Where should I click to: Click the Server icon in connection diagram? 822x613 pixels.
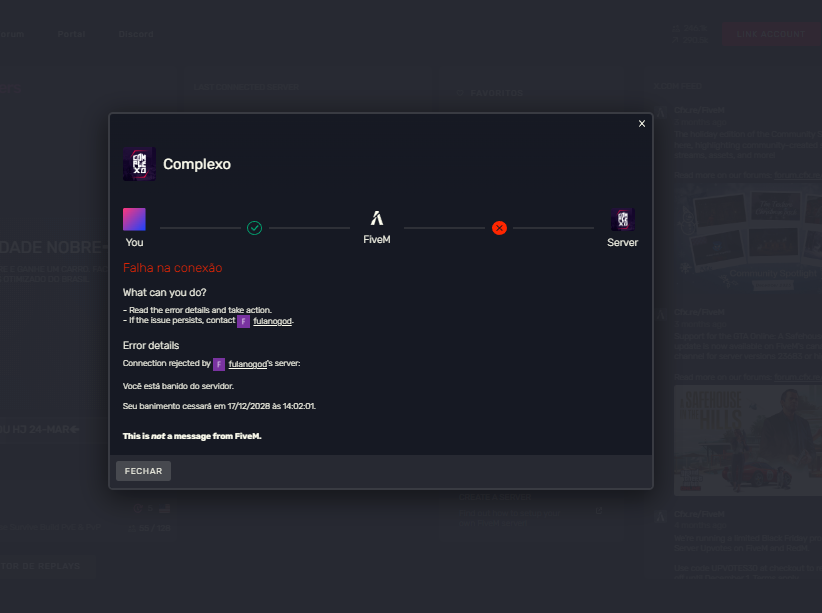(x=622, y=219)
